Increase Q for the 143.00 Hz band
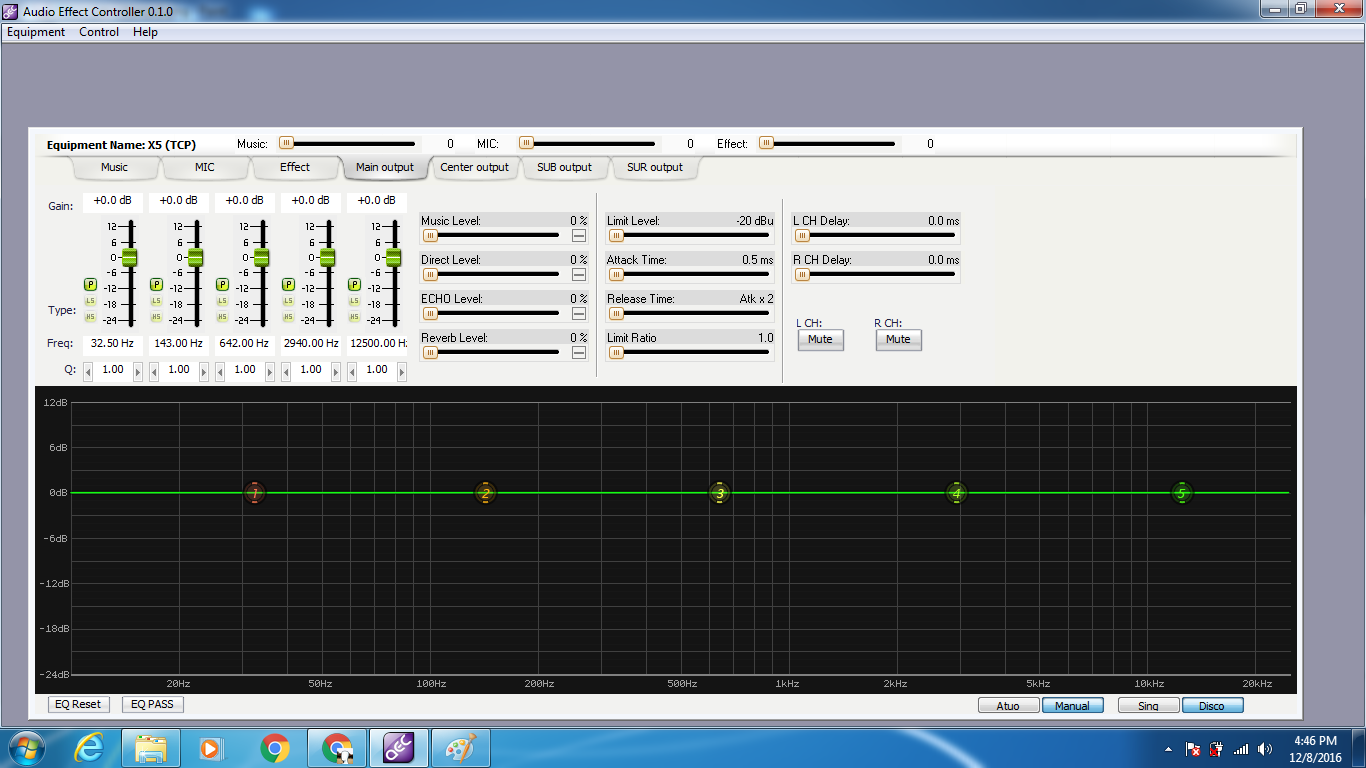 click(x=204, y=371)
